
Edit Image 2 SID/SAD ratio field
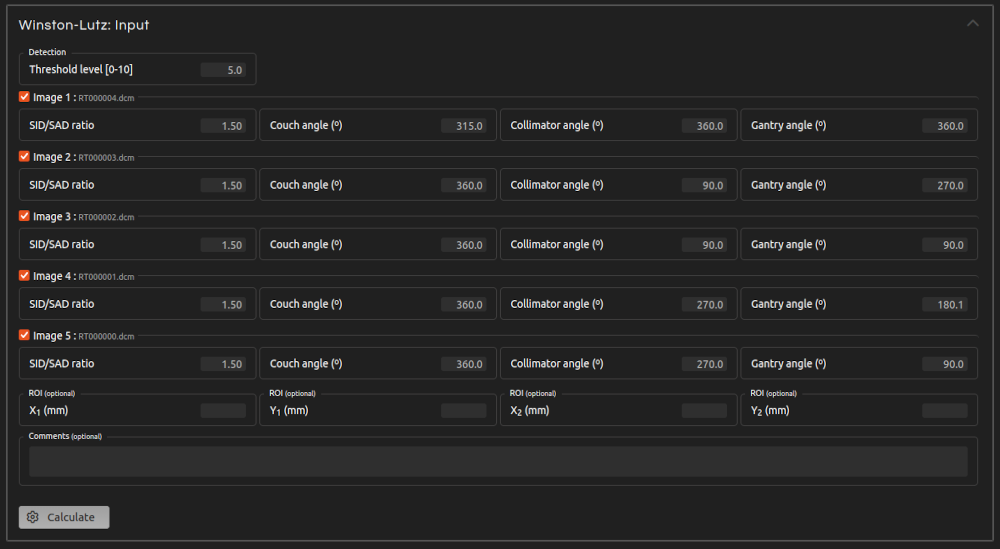[223, 185]
